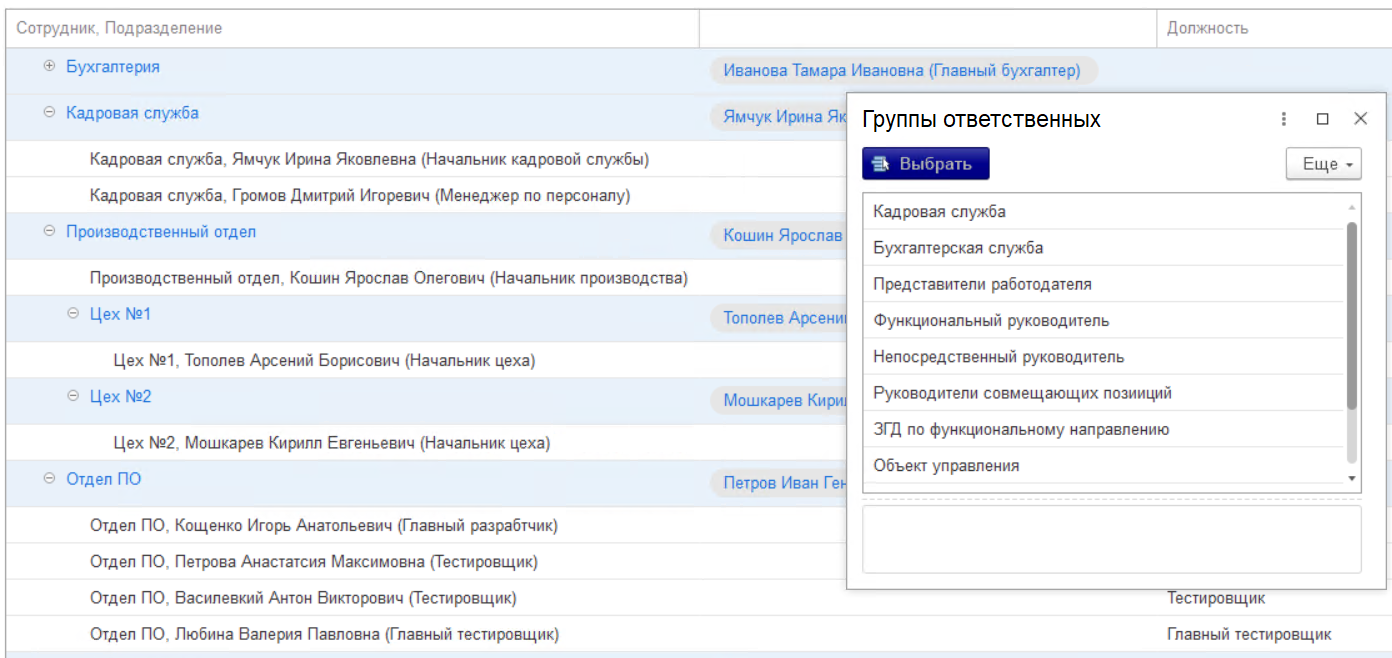Screen dimensions: 1392x658
Task: Close the Группы ответственных dialog
Action: tap(1360, 119)
